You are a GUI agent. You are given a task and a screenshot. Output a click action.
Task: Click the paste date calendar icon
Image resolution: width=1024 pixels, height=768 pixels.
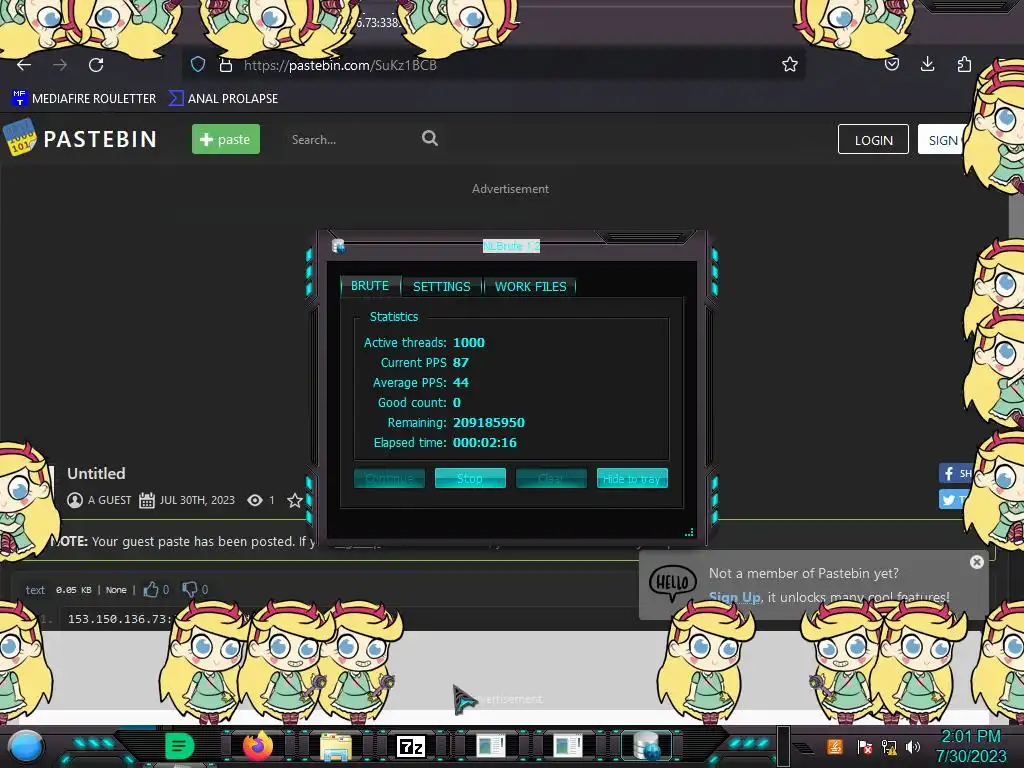(147, 500)
